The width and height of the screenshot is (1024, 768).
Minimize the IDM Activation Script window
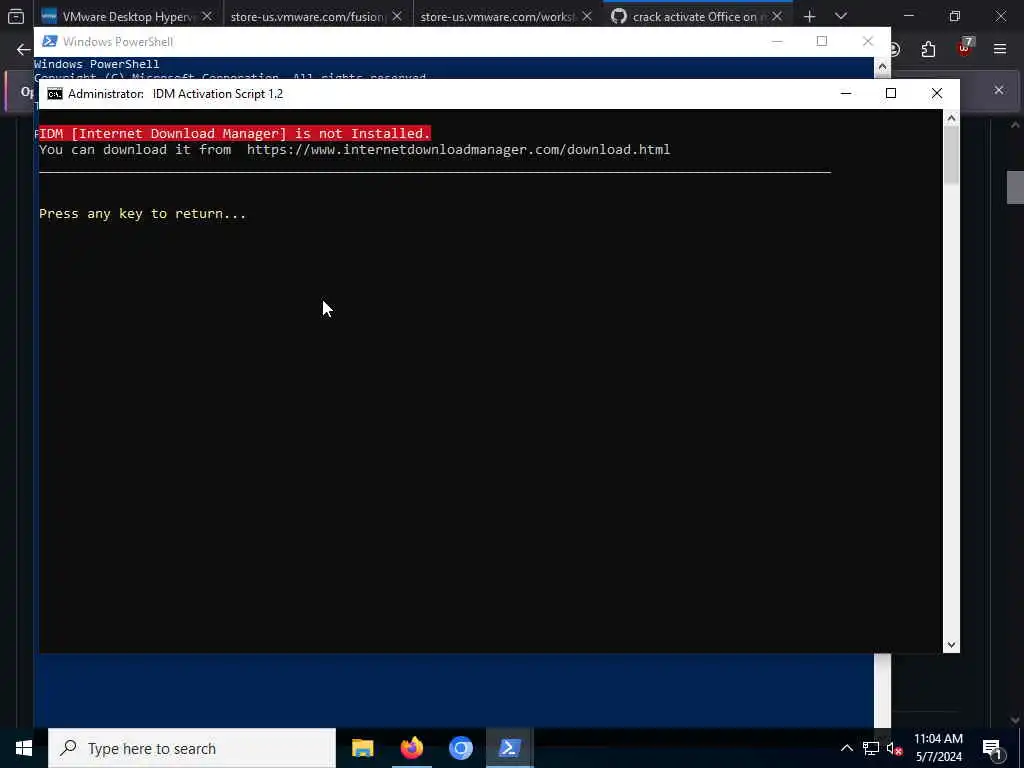point(846,93)
